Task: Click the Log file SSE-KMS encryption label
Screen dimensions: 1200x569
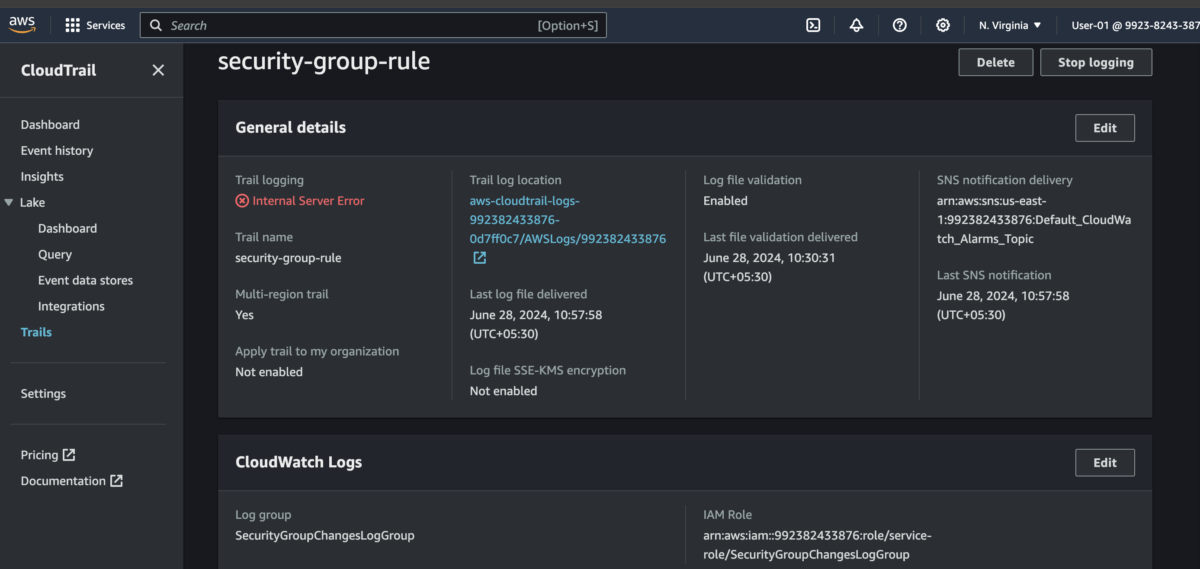Action: click(548, 370)
